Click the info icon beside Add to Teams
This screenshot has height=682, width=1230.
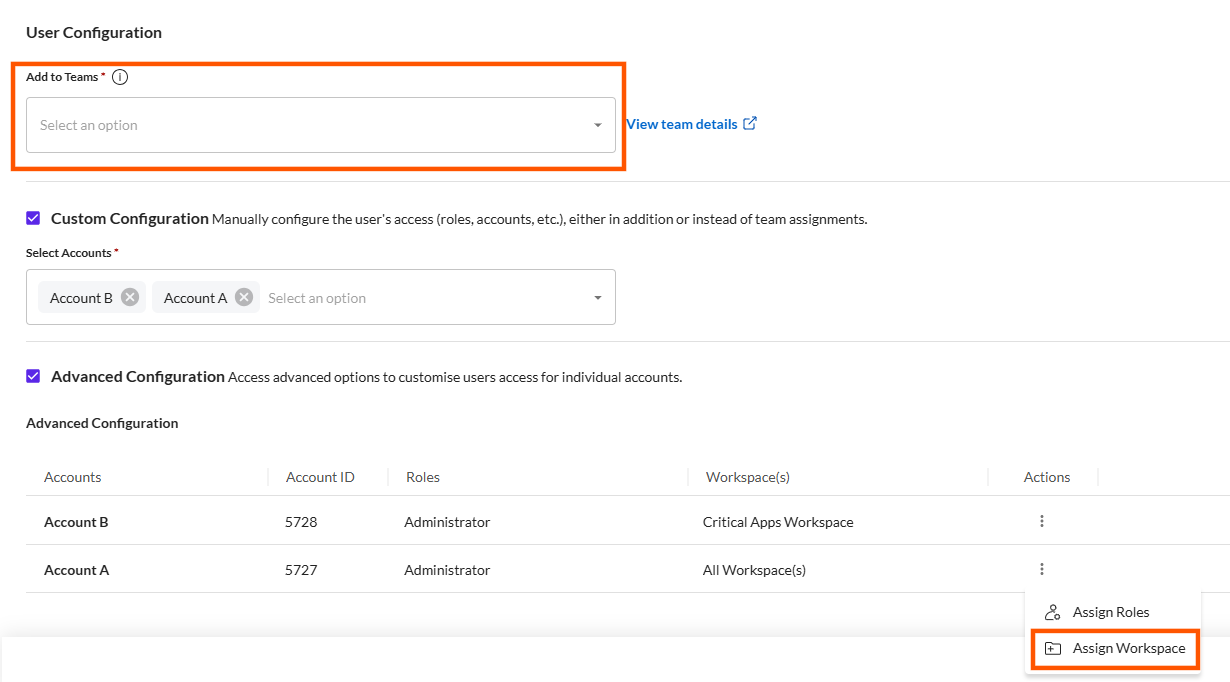[120, 77]
